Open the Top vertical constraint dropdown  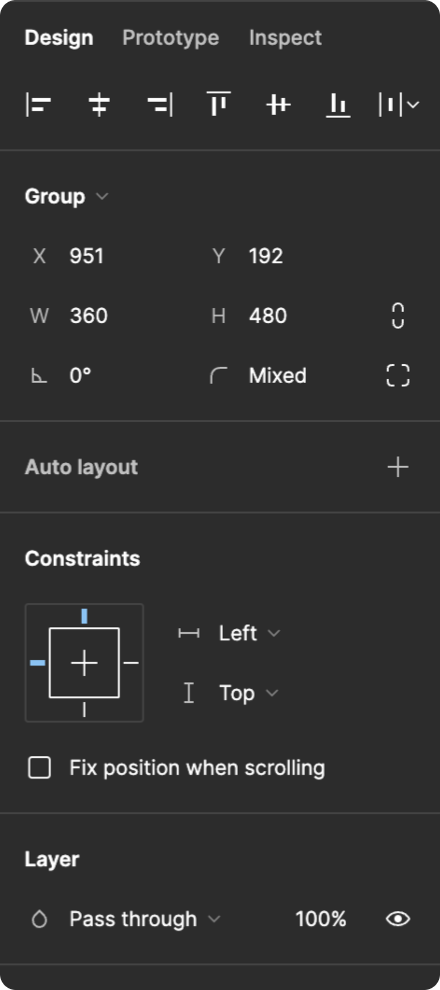pos(248,693)
